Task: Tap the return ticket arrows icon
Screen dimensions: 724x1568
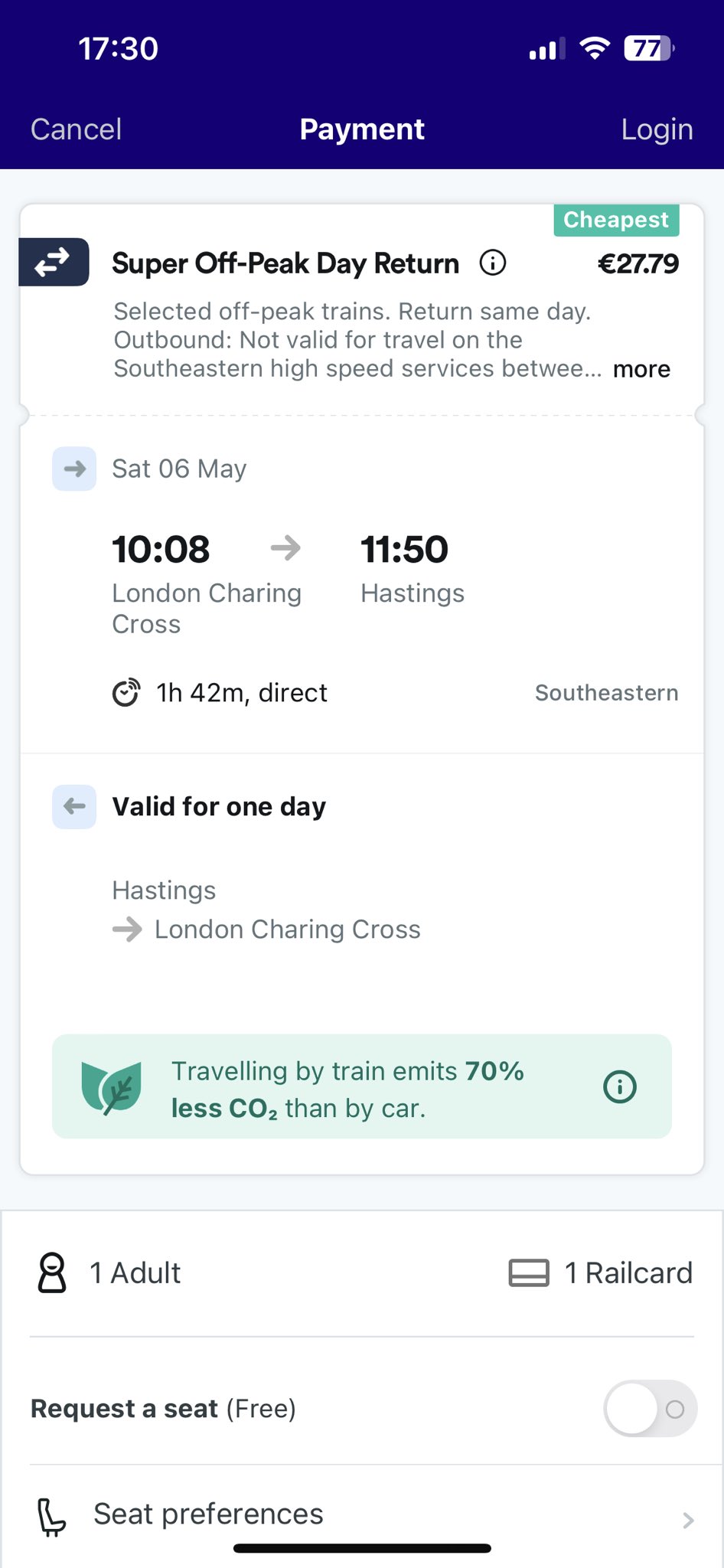Action: click(54, 263)
